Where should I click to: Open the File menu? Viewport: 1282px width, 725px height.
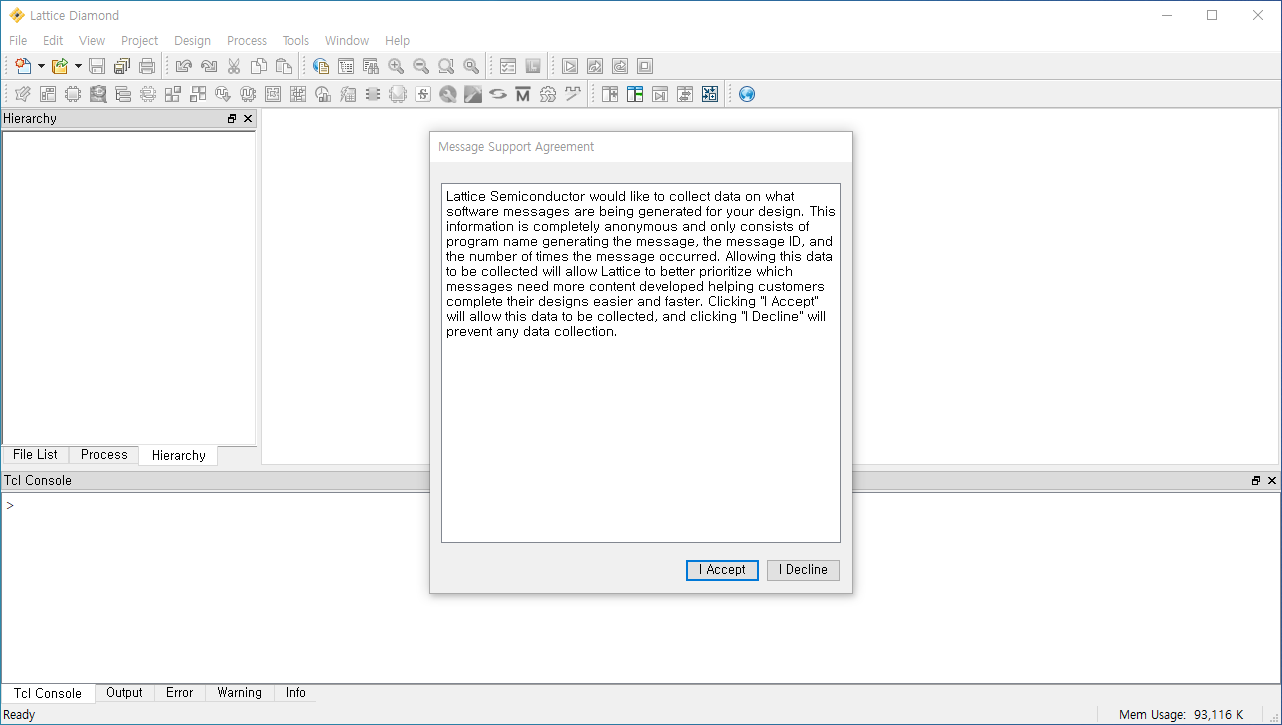click(18, 40)
